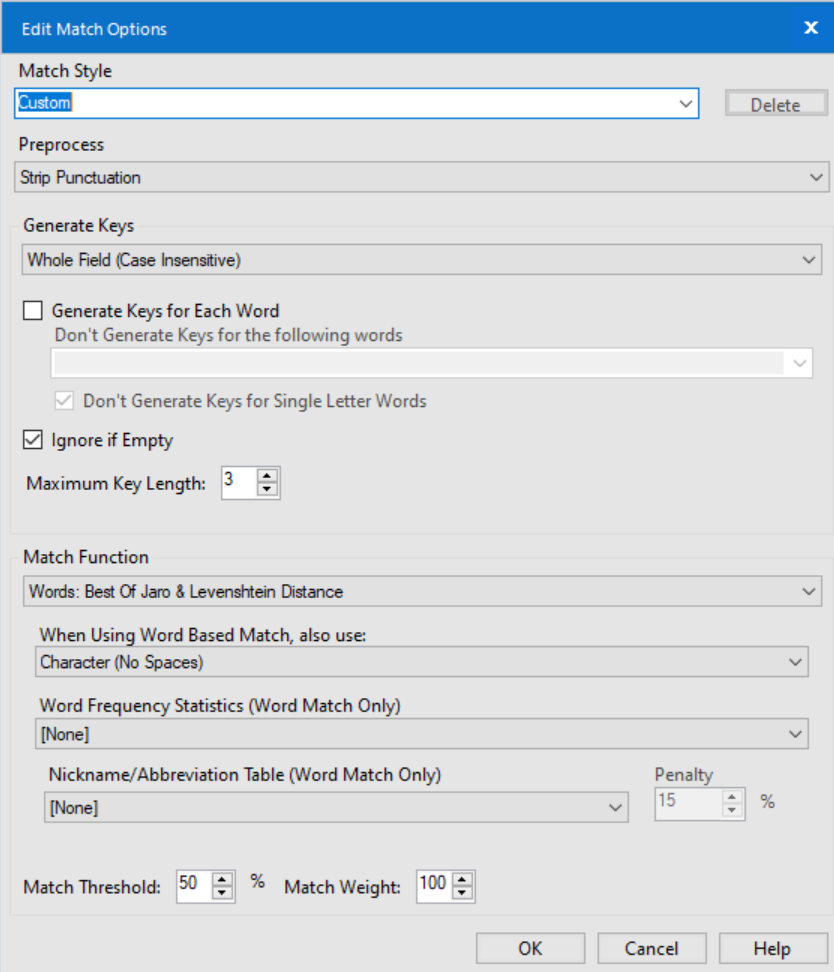This screenshot has width=834, height=972.
Task: Increase Maximum Key Length value
Action: click(x=266, y=475)
